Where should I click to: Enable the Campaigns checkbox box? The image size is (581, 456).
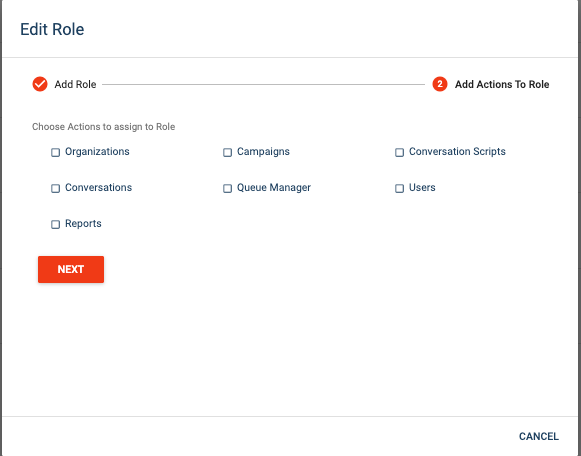pyautogui.click(x=228, y=152)
